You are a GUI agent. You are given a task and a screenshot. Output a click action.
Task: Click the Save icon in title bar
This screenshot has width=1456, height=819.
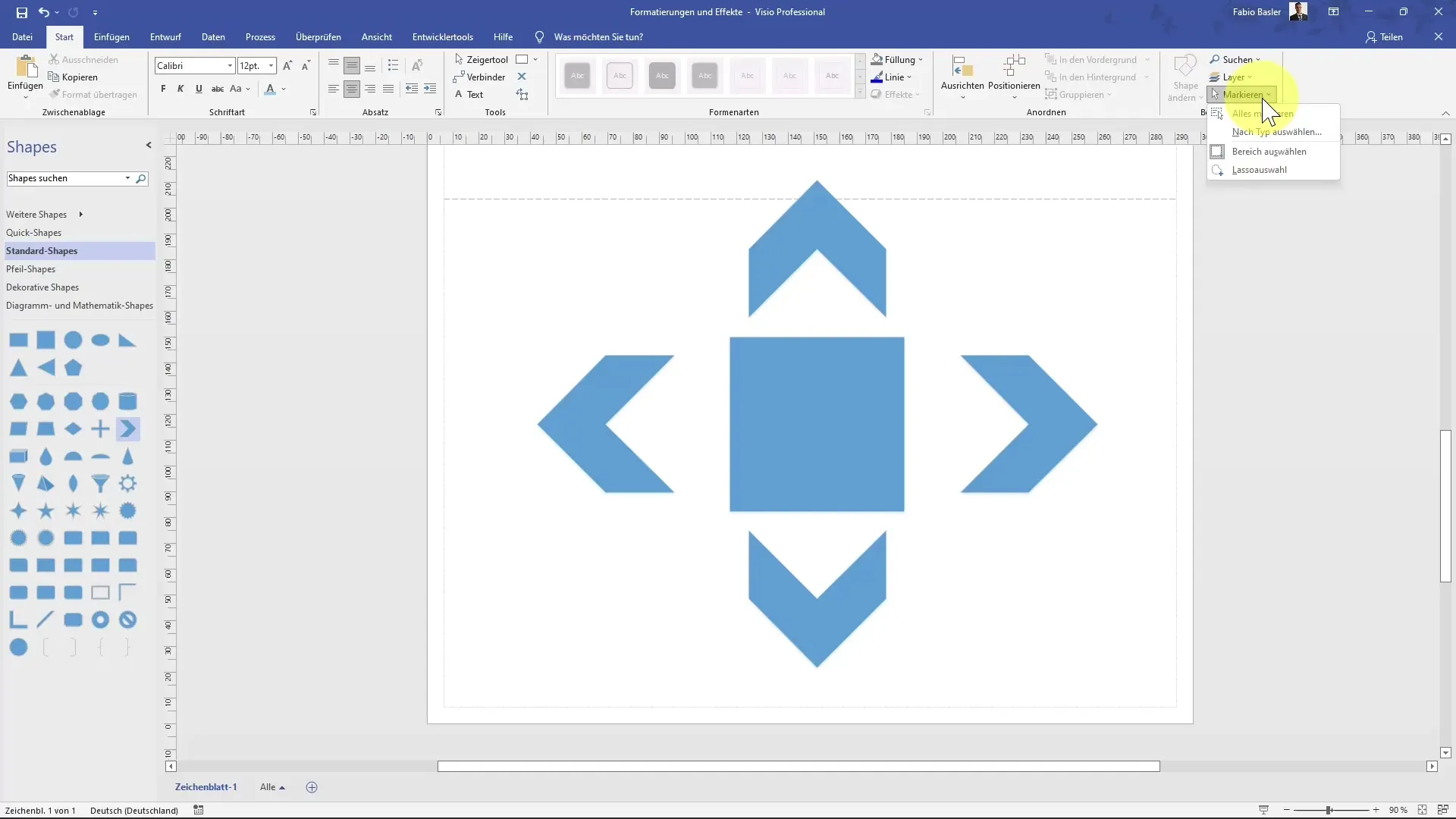[x=22, y=12]
